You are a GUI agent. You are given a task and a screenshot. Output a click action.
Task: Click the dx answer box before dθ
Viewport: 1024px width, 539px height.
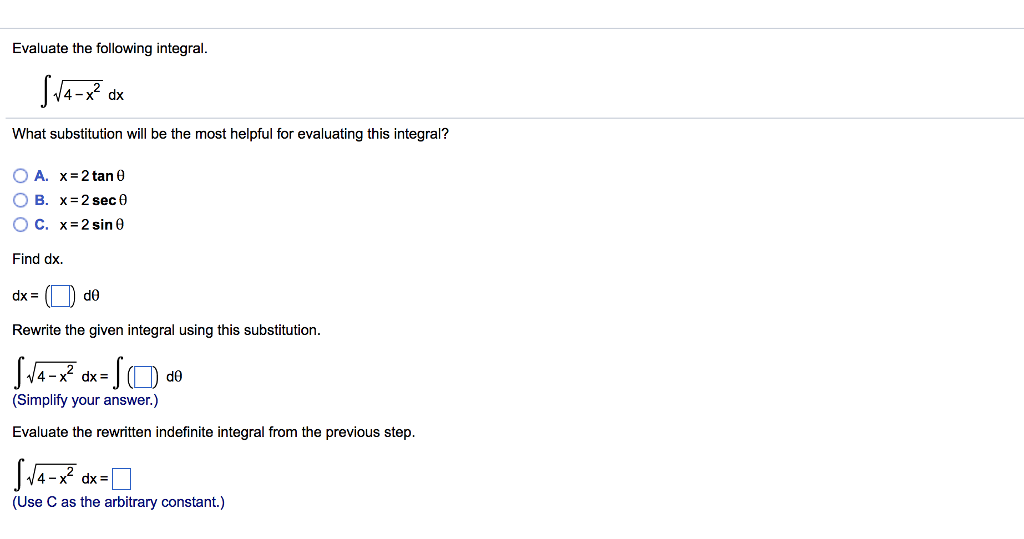pyautogui.click(x=60, y=297)
